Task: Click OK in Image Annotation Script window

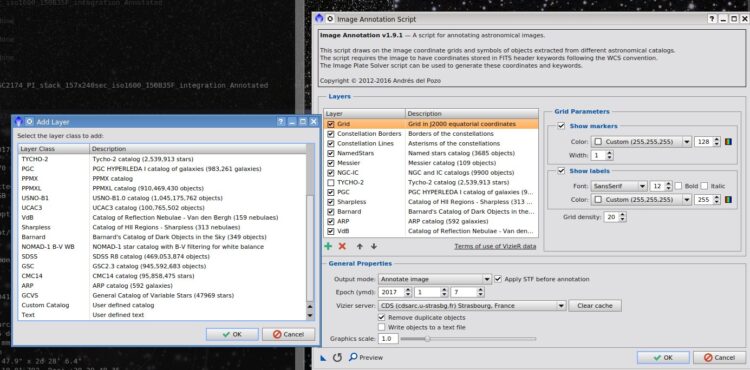Action: [663, 358]
